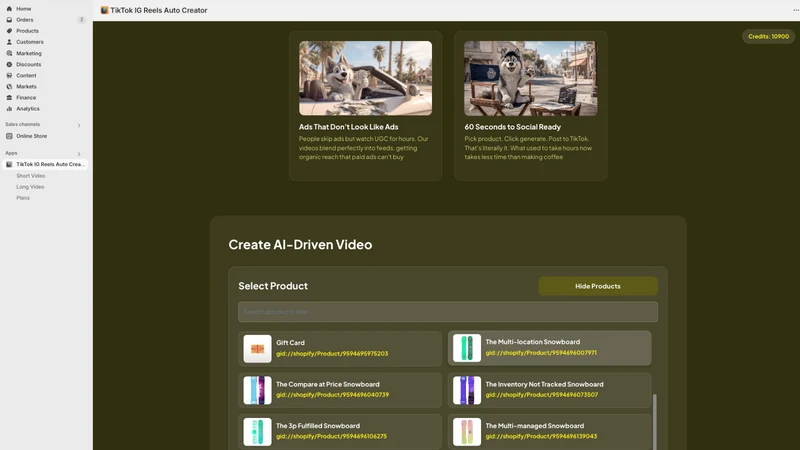Click the Discounts badge icon
The width and height of the screenshot is (800, 450).
click(x=9, y=64)
